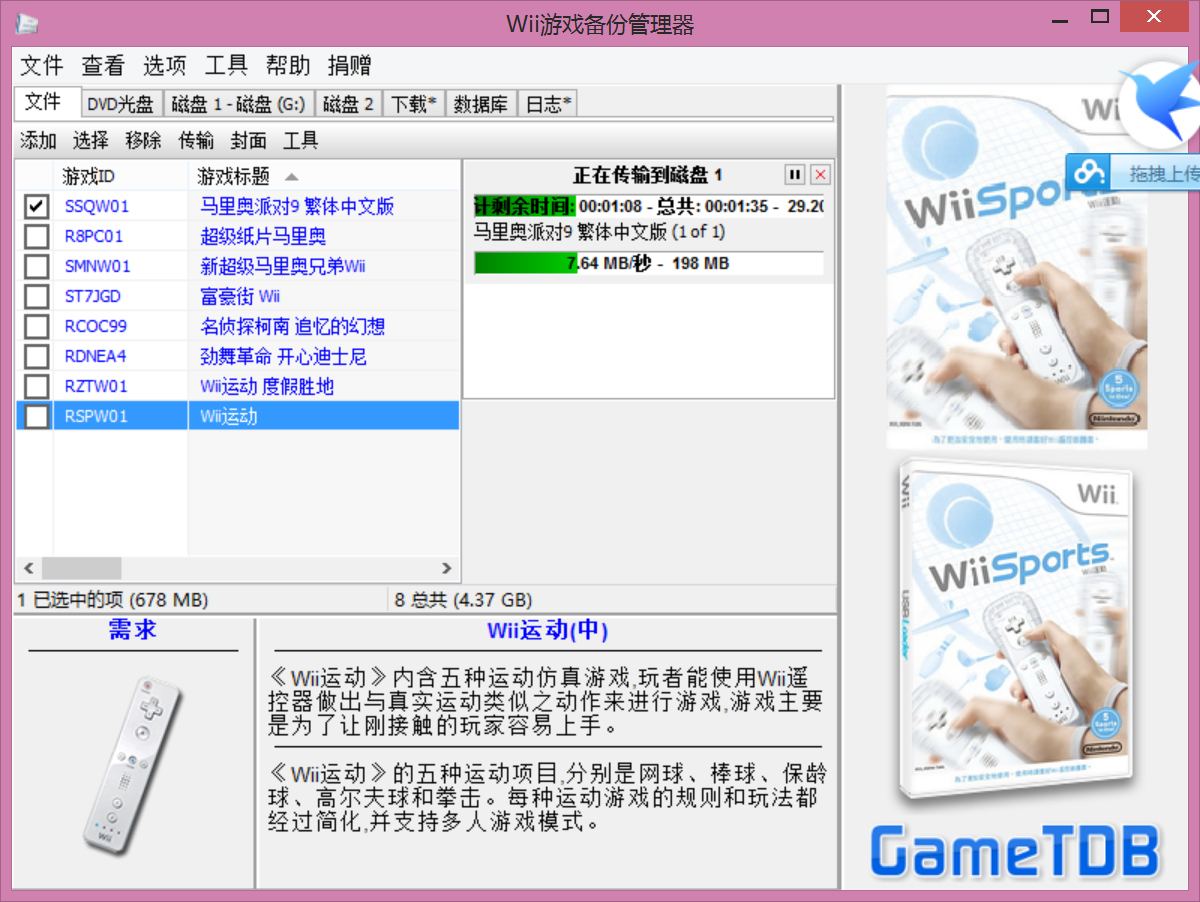Switch to the 磁盘 2 tab
This screenshot has height=902, width=1200.
point(348,104)
